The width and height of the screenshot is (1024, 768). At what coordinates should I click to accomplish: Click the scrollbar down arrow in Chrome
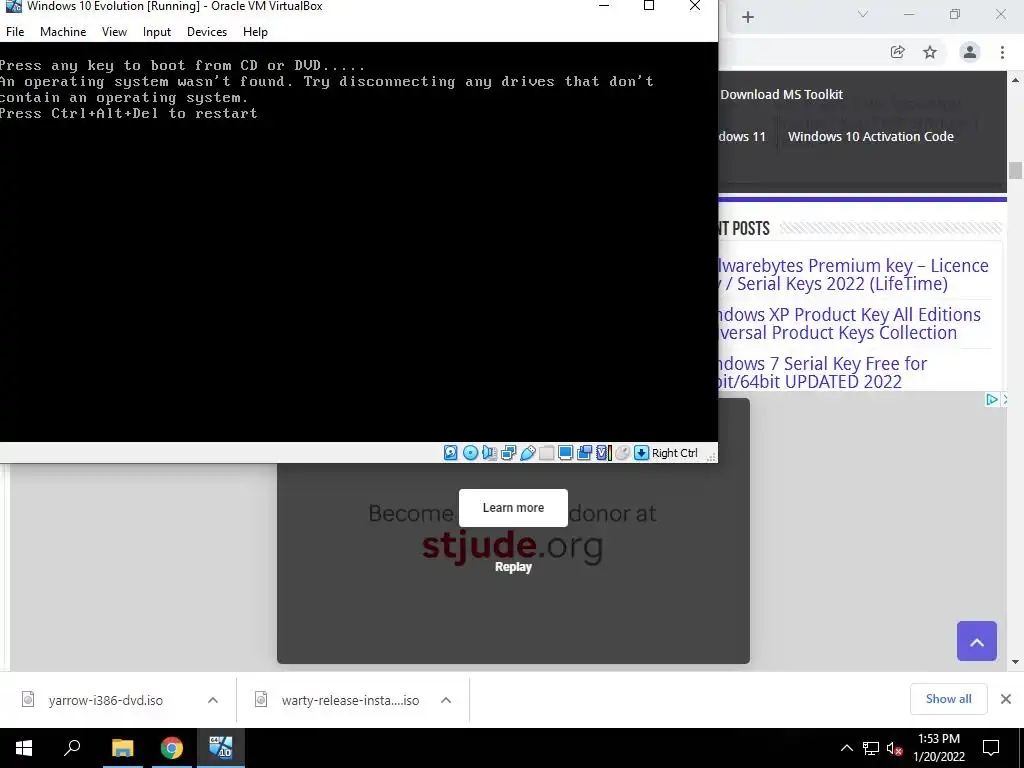(1015, 662)
